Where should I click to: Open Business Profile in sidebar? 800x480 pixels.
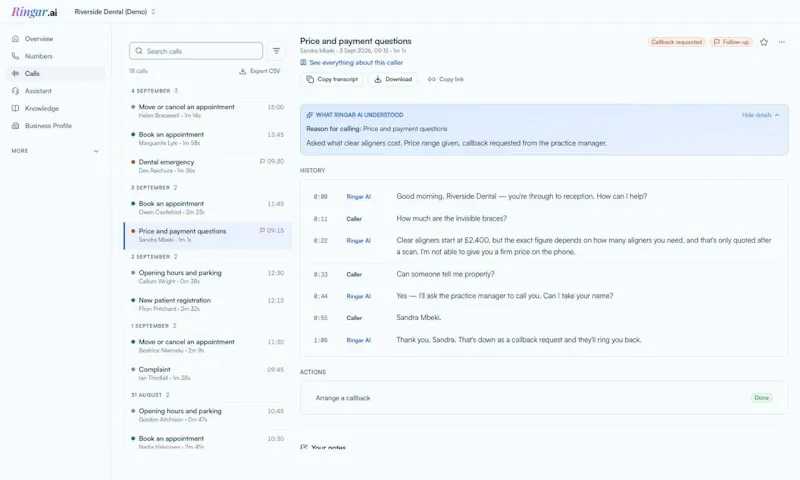[56, 125]
